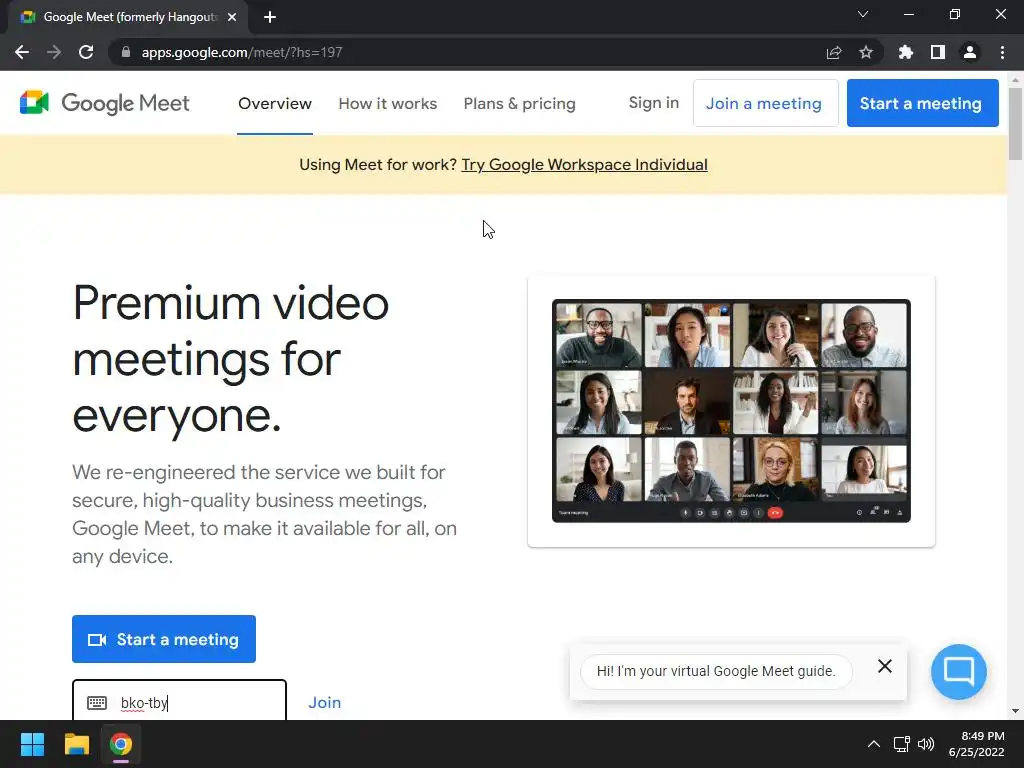The height and width of the screenshot is (768, 1024).
Task: Click keyboard icon in meeting code field
Action: coord(97,703)
